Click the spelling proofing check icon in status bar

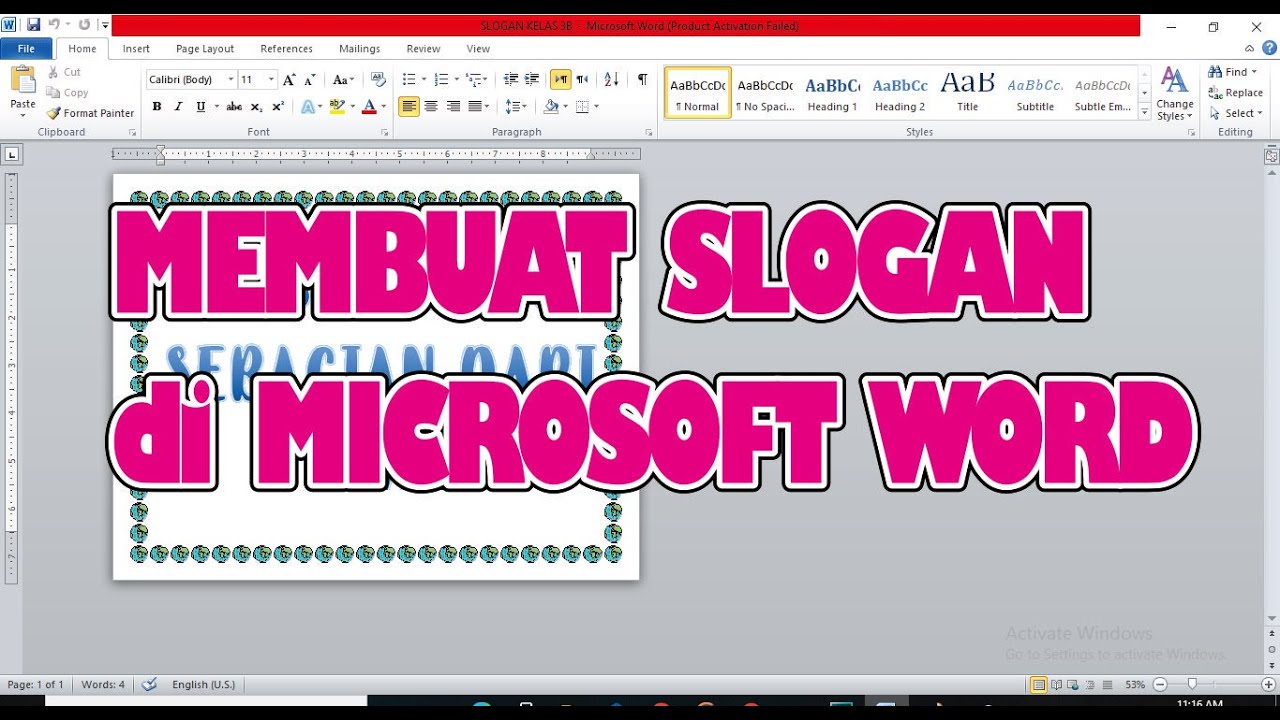(150, 685)
